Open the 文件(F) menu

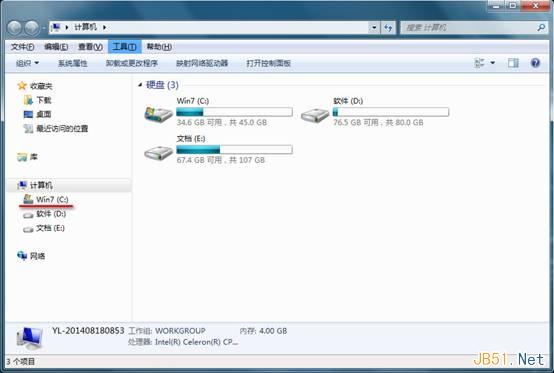(x=23, y=47)
